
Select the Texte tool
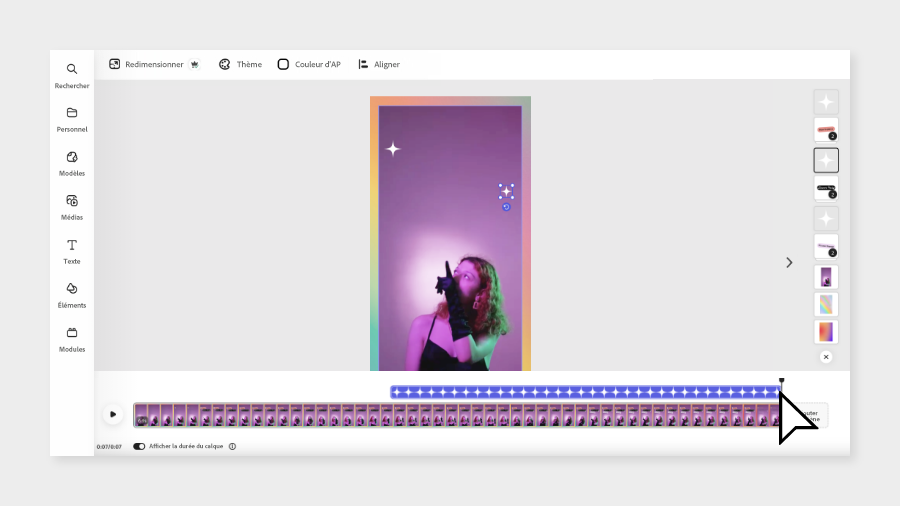tap(72, 251)
